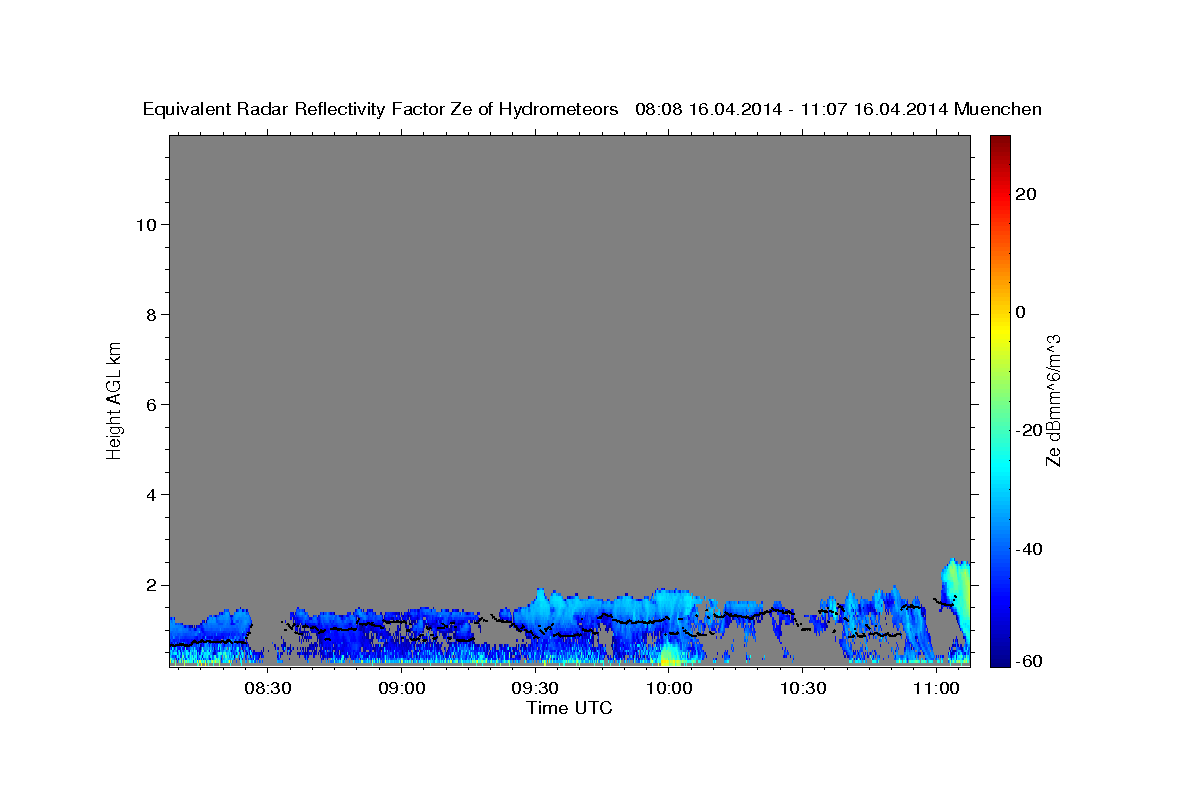Click the '08:30' time tick label
Image resolution: width=1200 pixels, height=800 pixels.
[x=268, y=688]
